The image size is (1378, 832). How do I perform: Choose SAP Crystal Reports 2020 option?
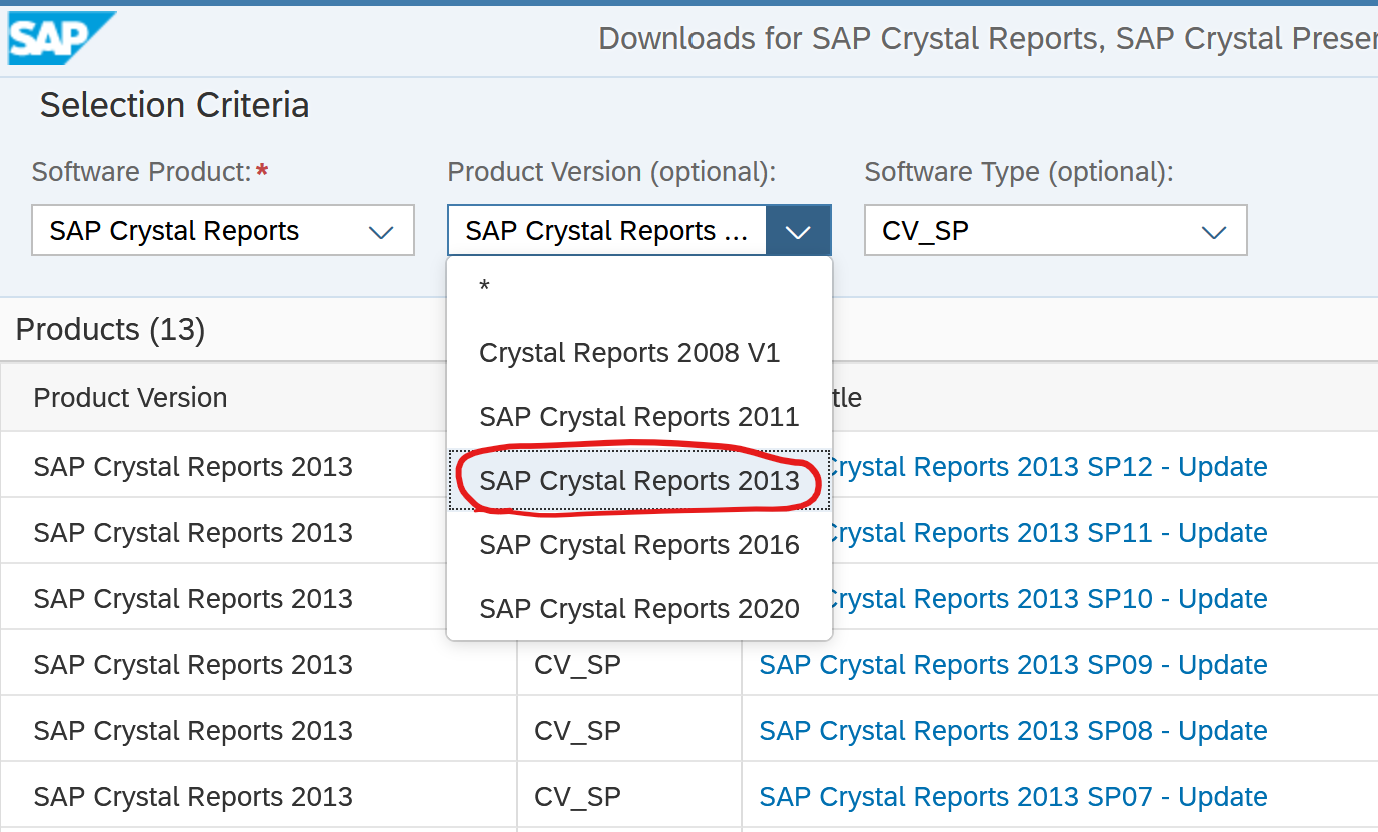coord(639,609)
